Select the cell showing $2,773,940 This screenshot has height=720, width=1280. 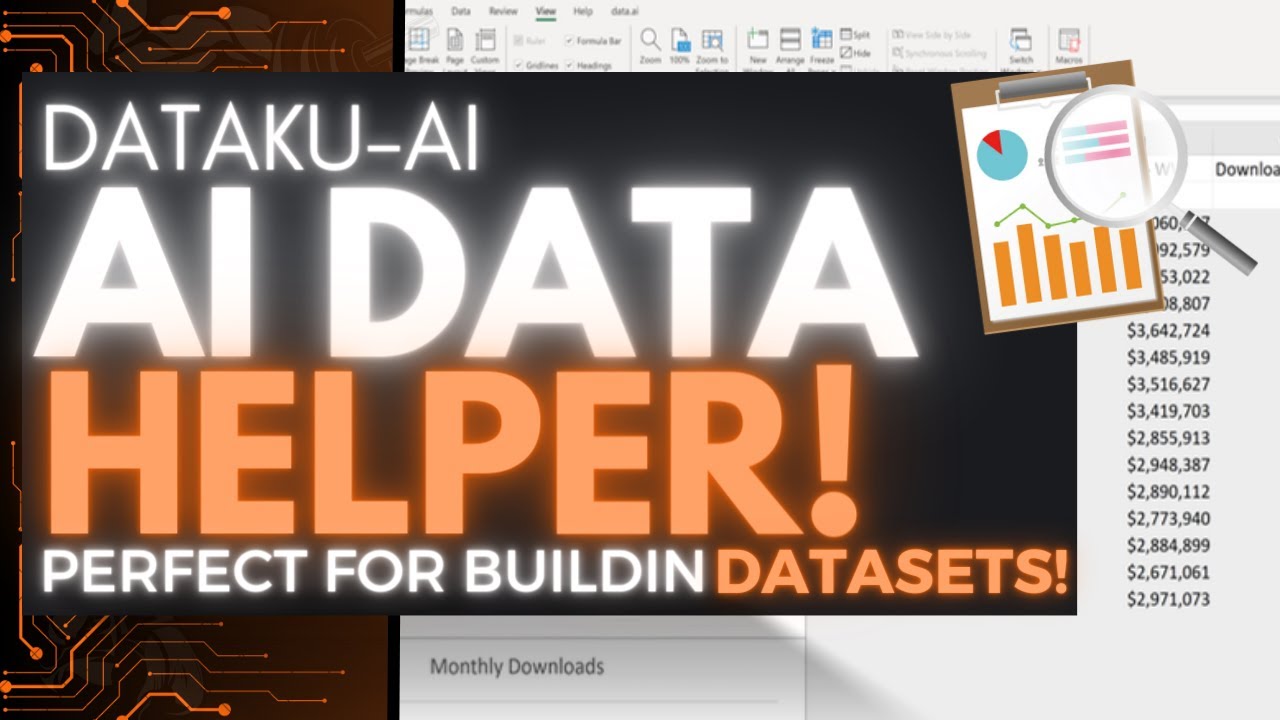pyautogui.click(x=1168, y=518)
